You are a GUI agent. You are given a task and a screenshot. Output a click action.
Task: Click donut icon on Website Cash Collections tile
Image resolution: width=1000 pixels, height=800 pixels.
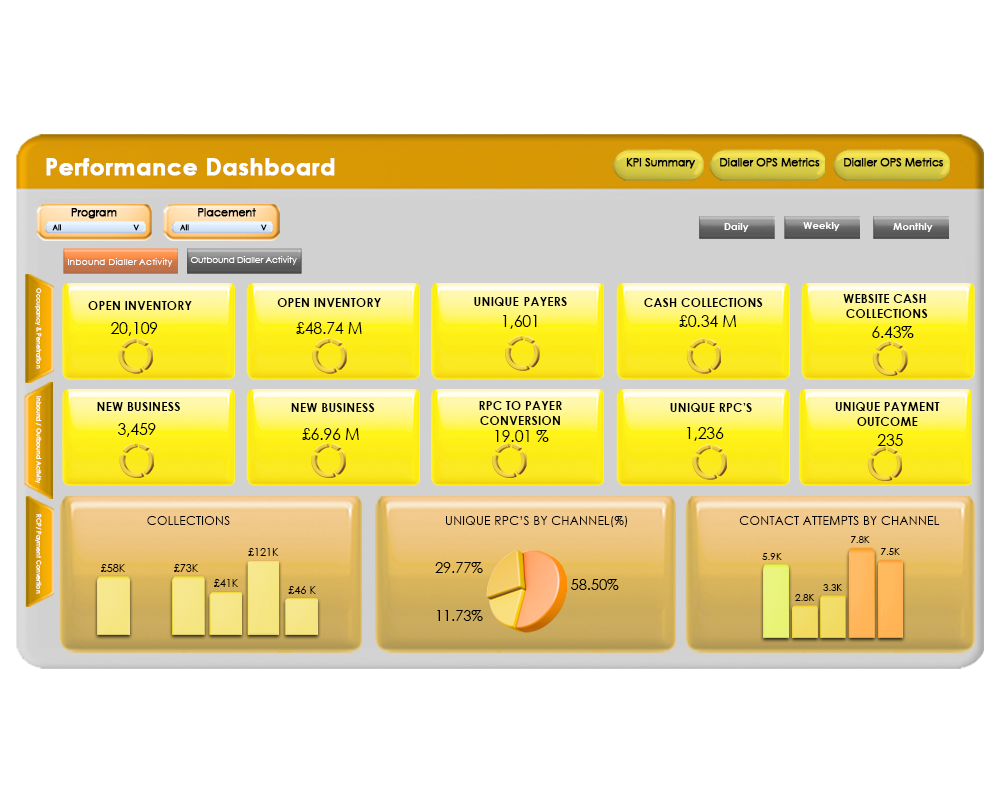[889, 358]
